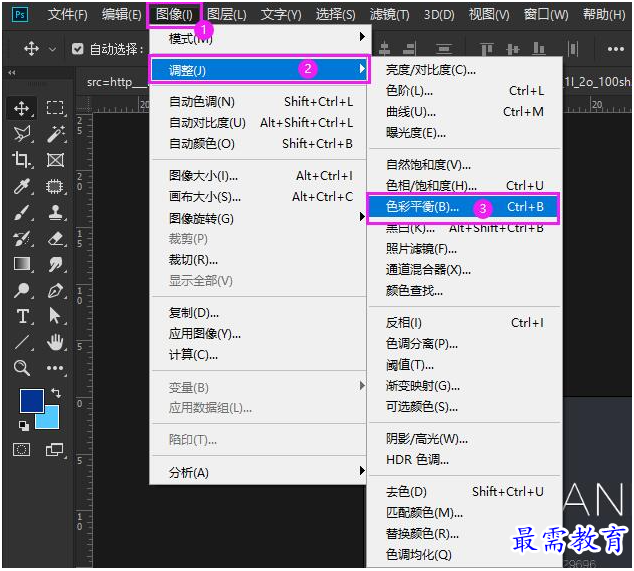
Task: Select the Move tool in toolbox
Action: (x=21, y=108)
